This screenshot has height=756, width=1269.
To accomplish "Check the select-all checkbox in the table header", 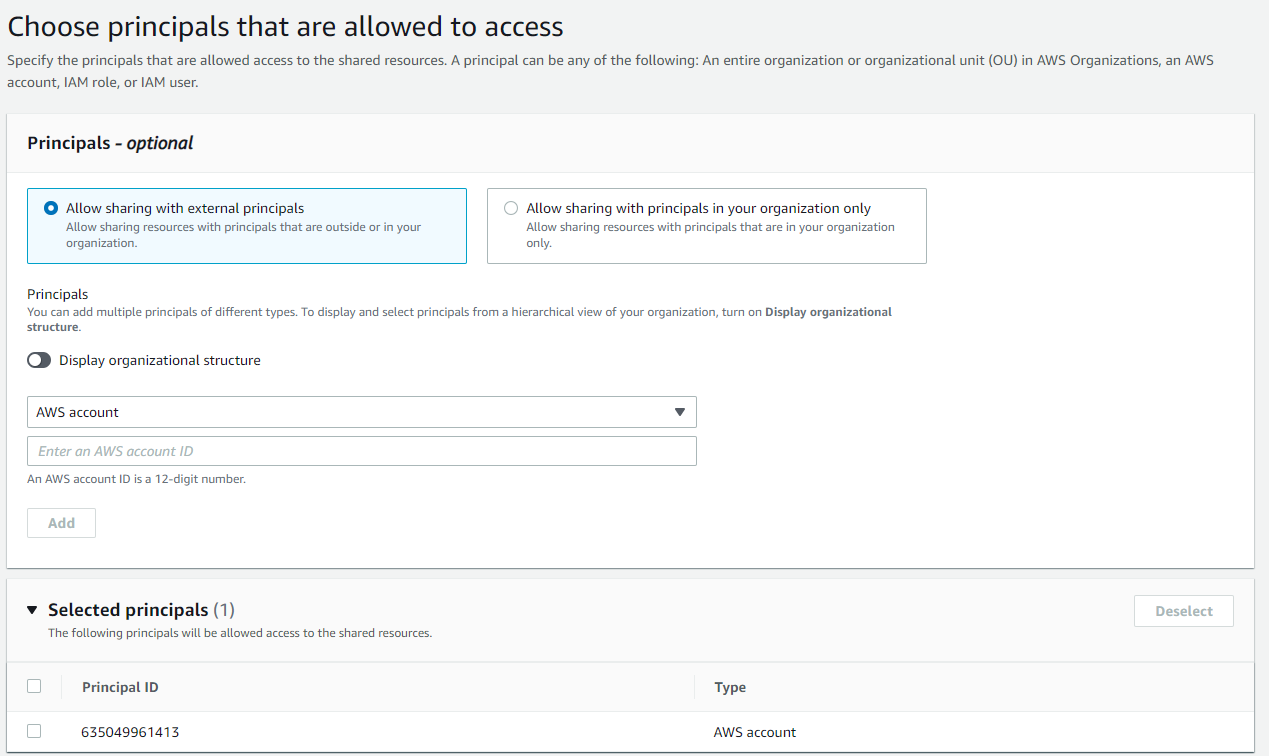I will pos(35,686).
